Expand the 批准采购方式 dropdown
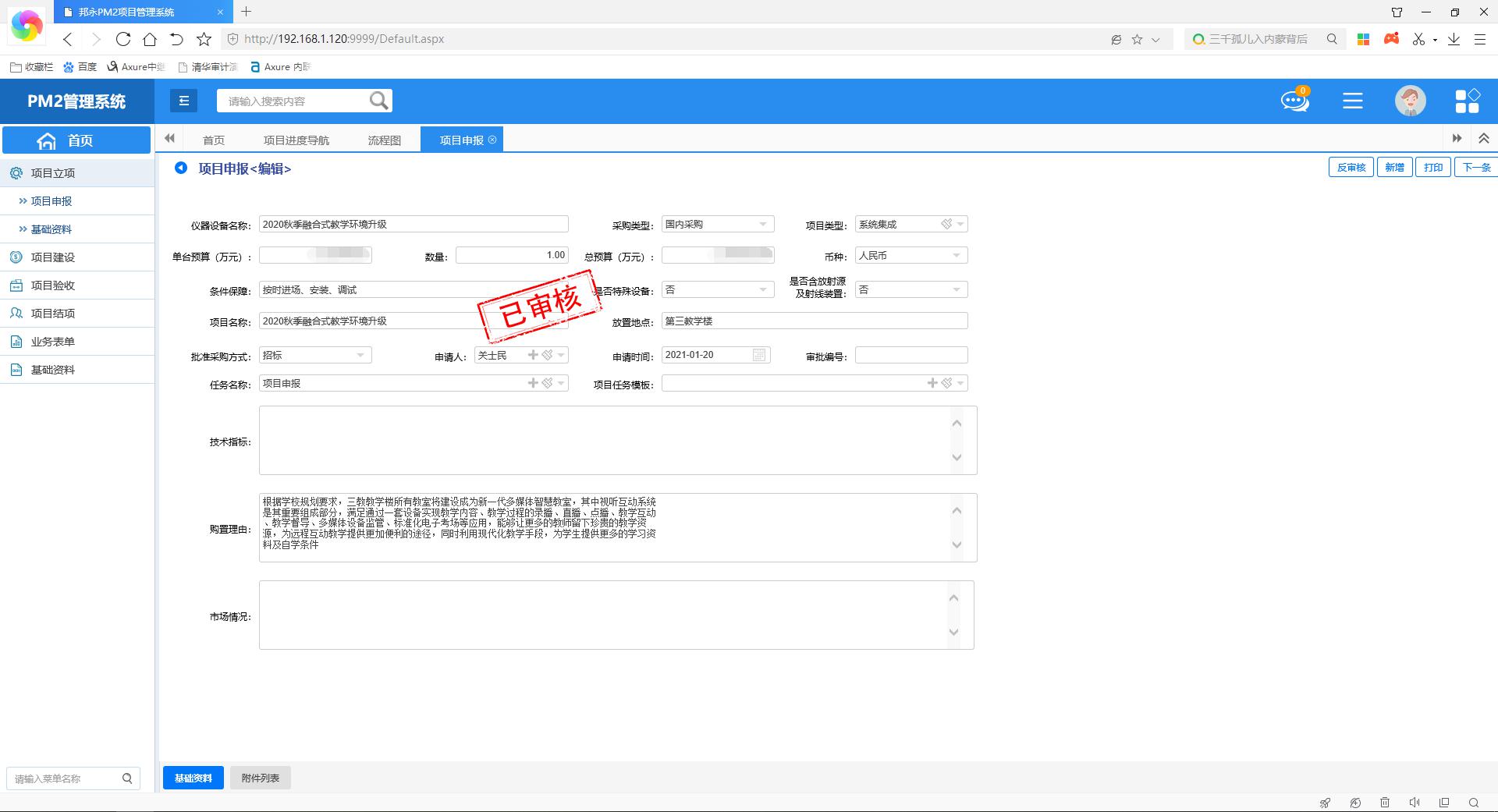The height and width of the screenshot is (812, 1498). click(x=360, y=356)
